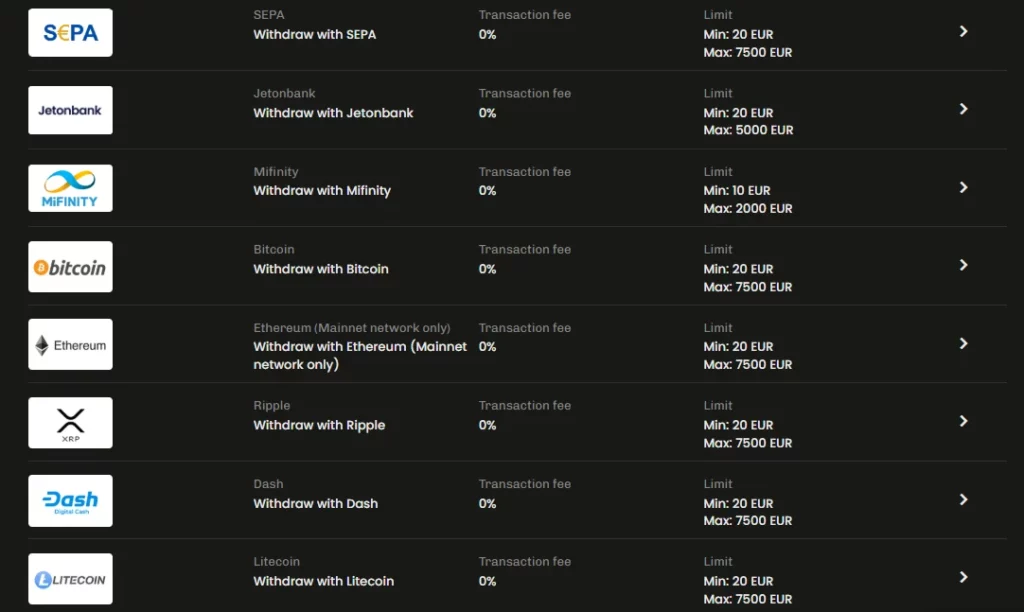Open the Bitcoin withdrawal details arrow
The image size is (1024, 612).
(963, 265)
